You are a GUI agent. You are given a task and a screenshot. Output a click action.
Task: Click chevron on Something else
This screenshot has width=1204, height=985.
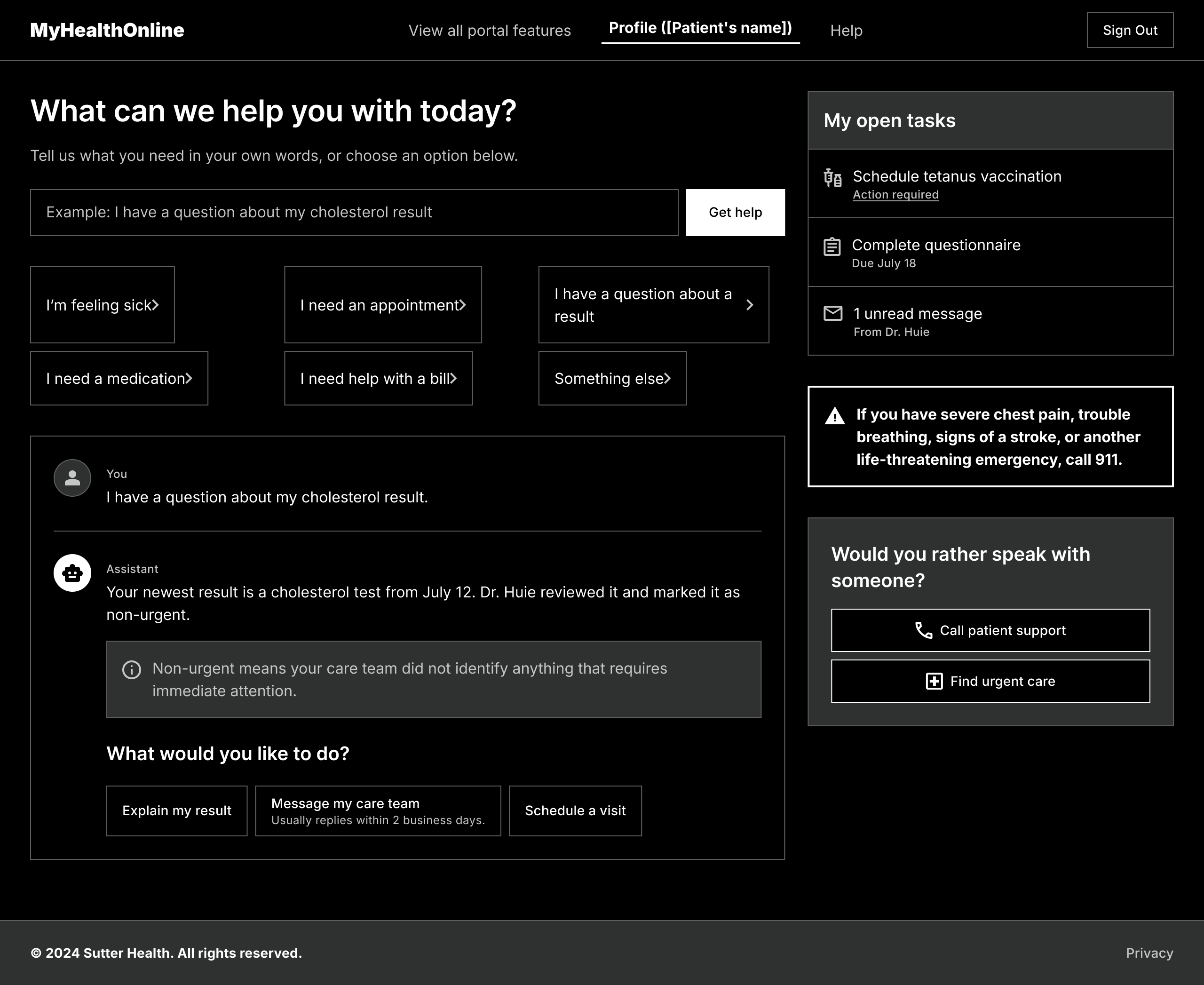[x=667, y=378]
